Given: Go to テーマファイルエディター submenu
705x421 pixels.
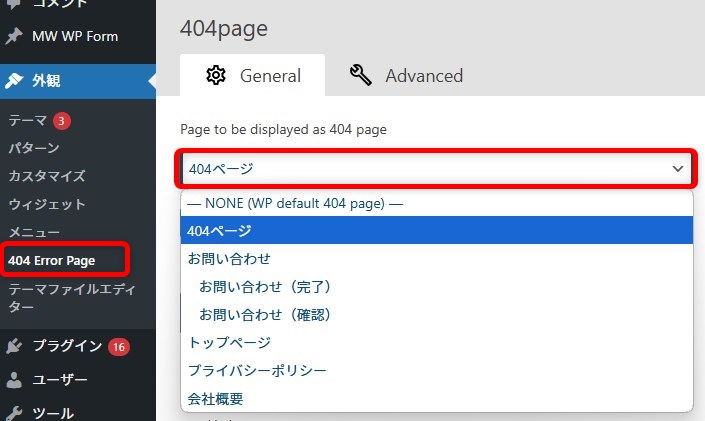Looking at the screenshot, I should click(x=64, y=298).
